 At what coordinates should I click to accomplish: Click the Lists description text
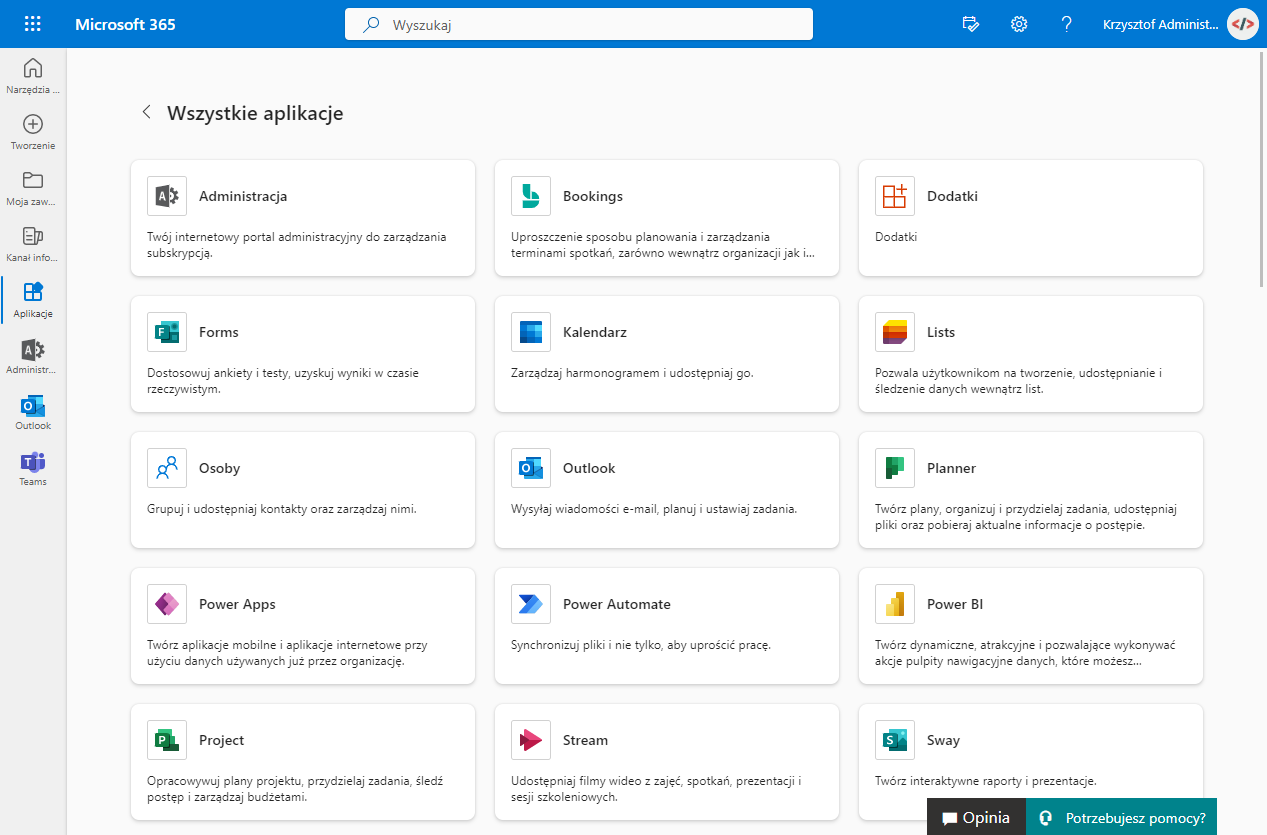point(1018,381)
